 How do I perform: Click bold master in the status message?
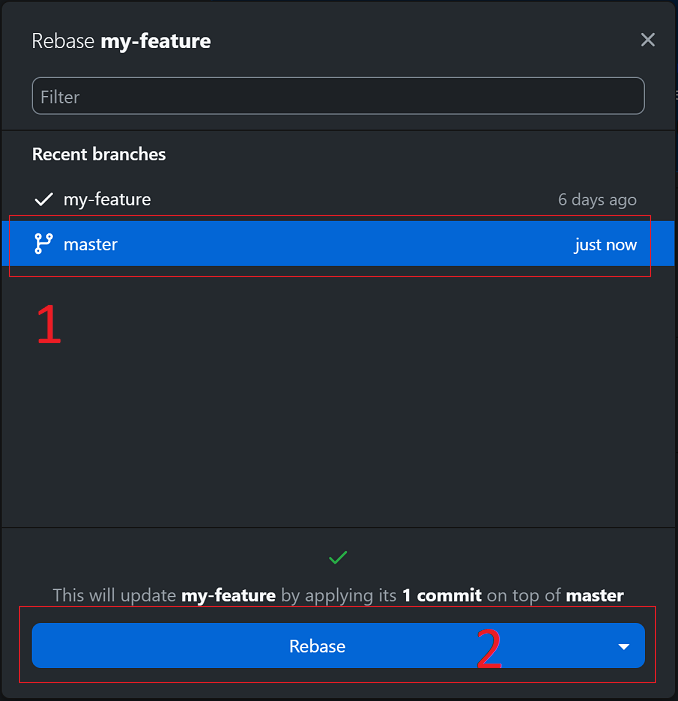pos(595,595)
